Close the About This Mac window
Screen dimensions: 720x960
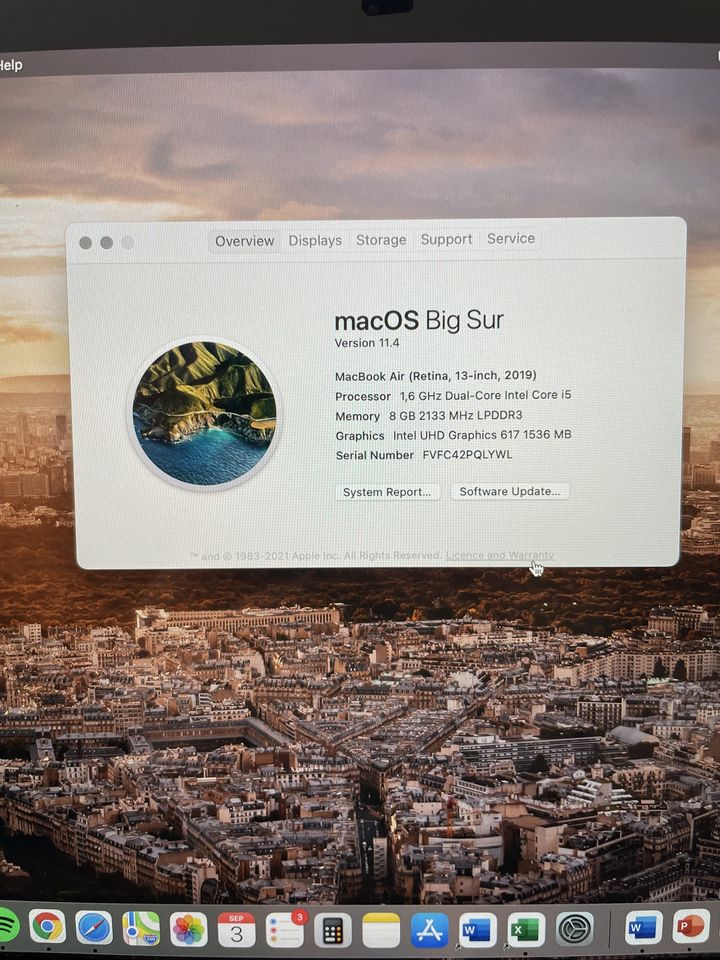coord(86,243)
